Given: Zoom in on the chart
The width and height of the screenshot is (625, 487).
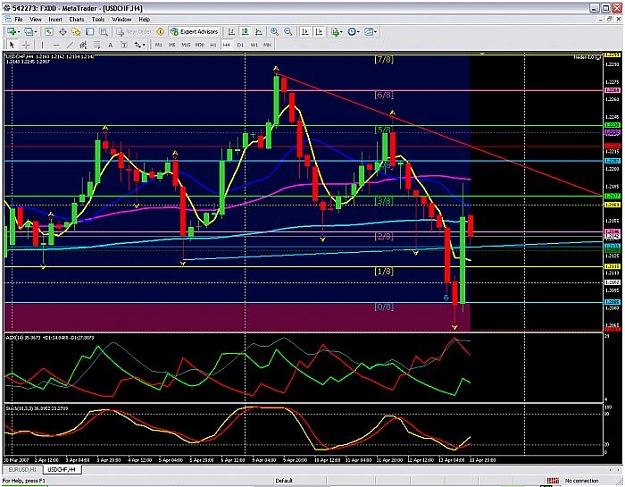Looking at the screenshot, I should point(274,32).
